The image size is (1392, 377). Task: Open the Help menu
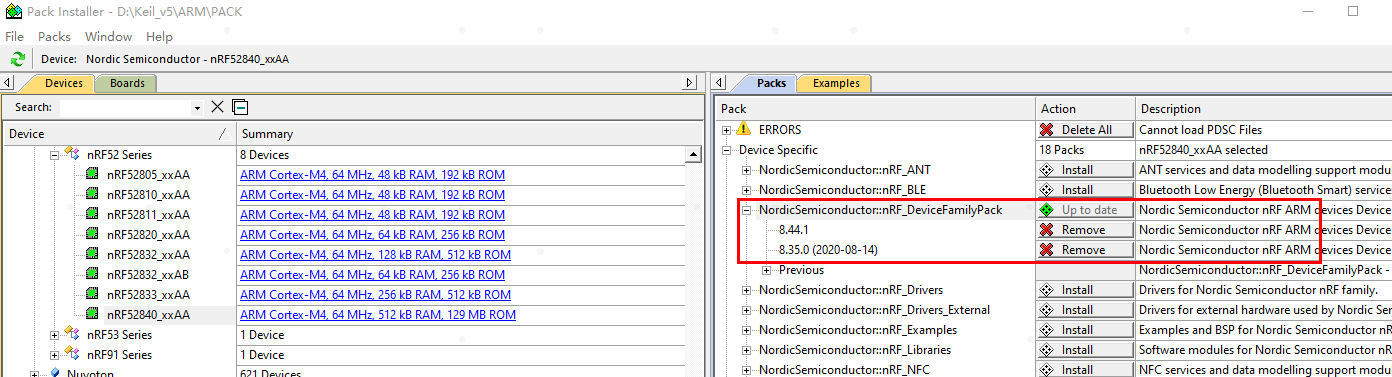159,36
